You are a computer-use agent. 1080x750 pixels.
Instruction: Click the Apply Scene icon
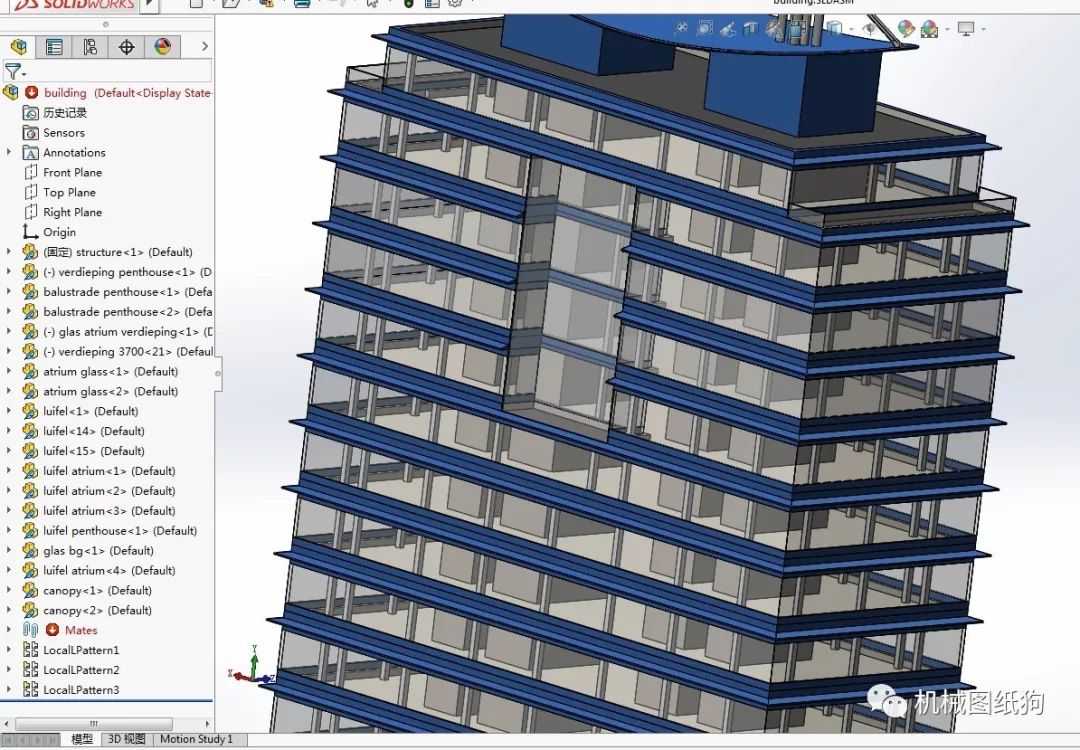point(929,29)
